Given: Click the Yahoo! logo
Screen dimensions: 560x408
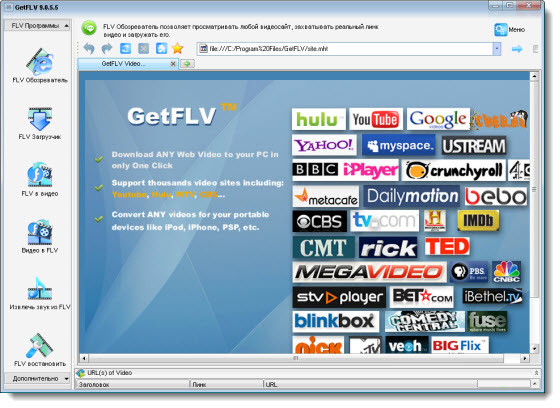Looking at the screenshot, I should pos(324,145).
